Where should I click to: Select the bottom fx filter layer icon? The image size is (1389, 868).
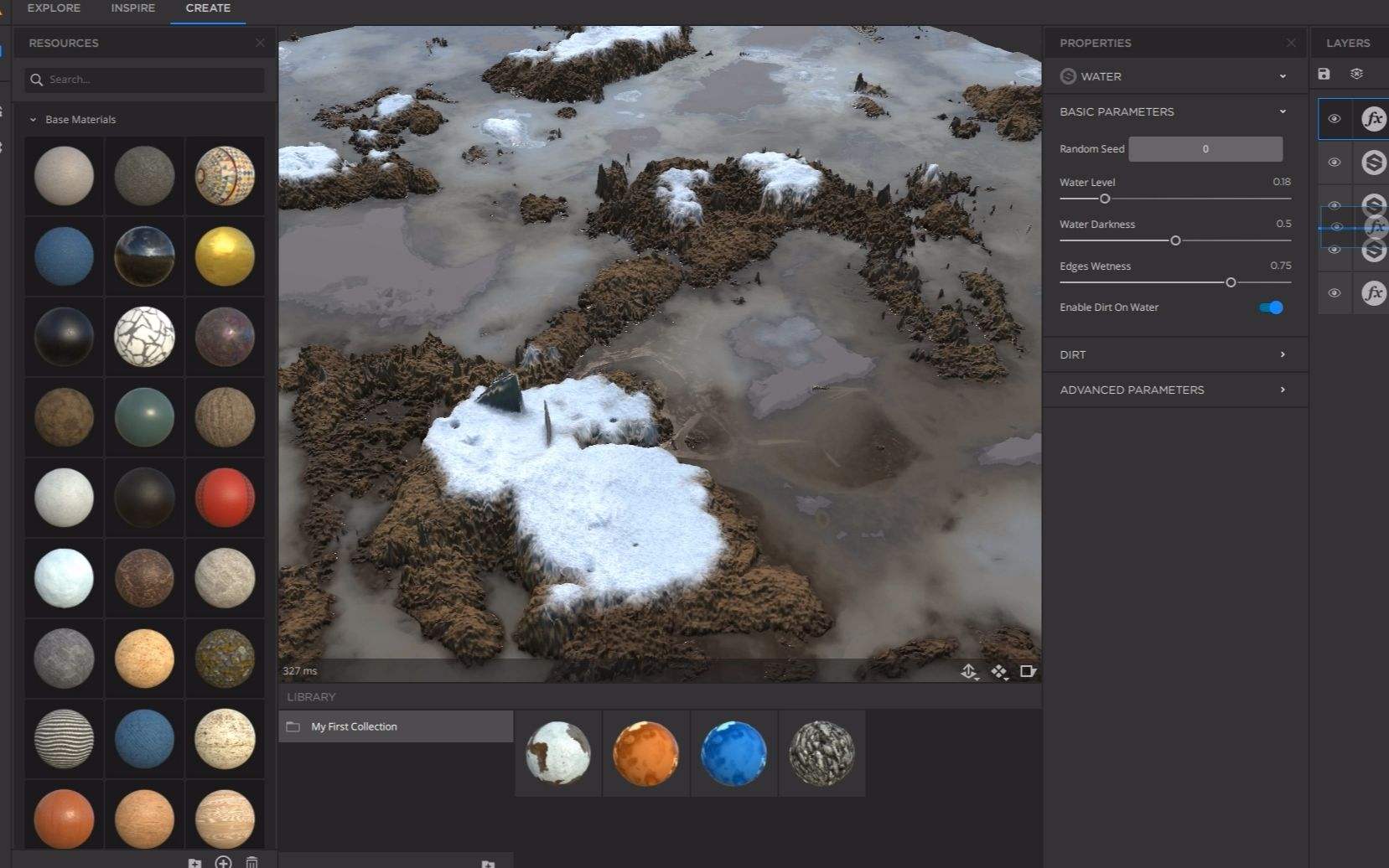tap(1373, 293)
